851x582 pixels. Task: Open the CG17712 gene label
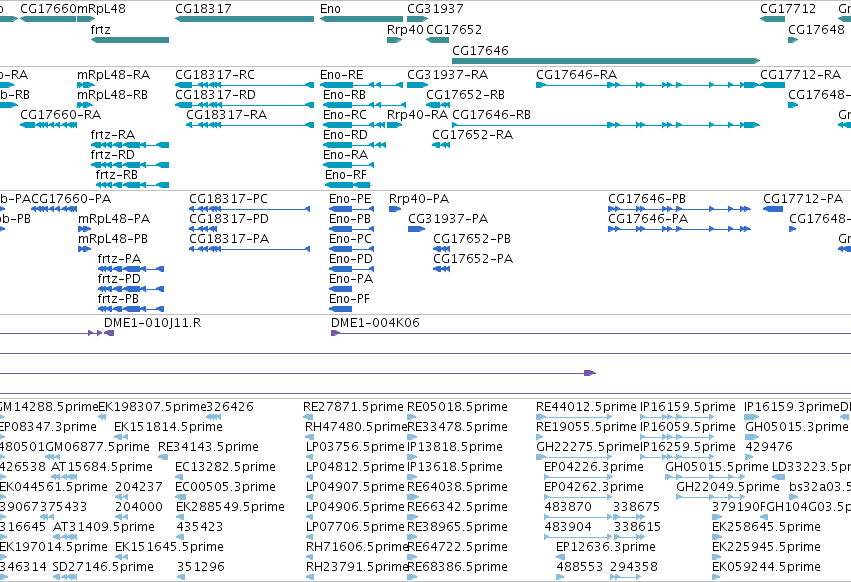click(x=788, y=9)
